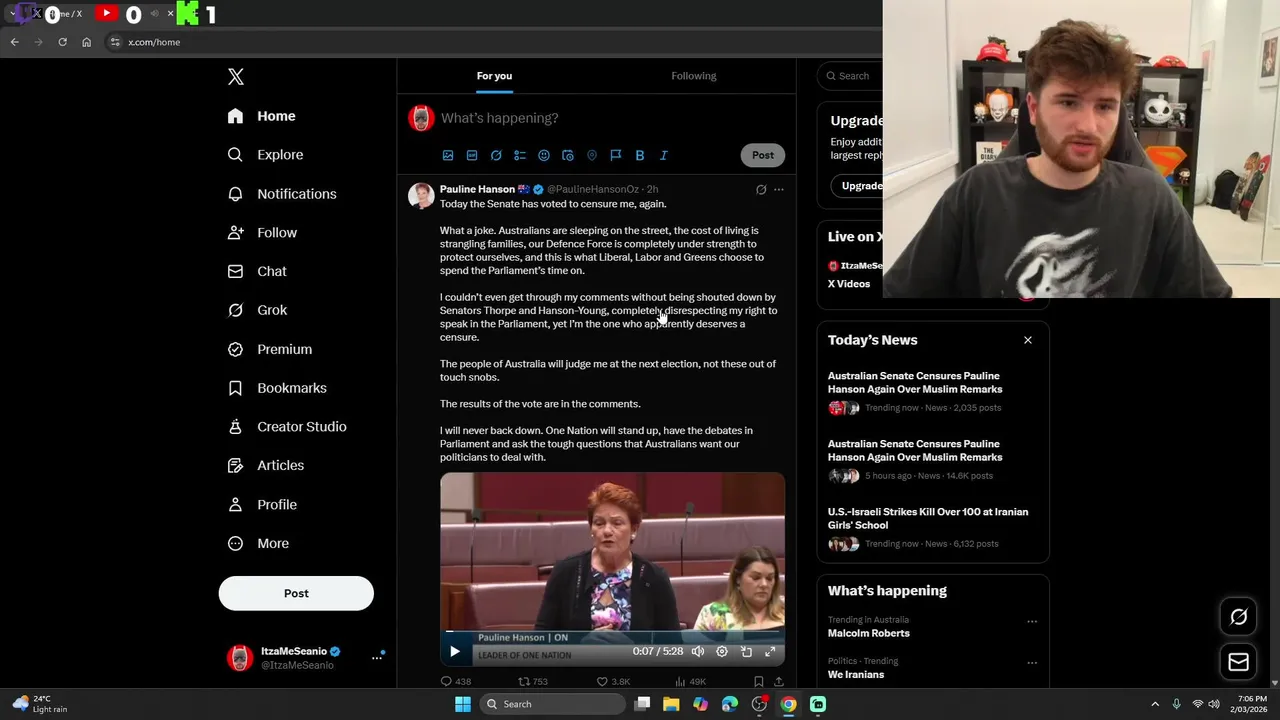Like the post with 3.8K likes
This screenshot has height=720, width=1280.
click(613, 682)
